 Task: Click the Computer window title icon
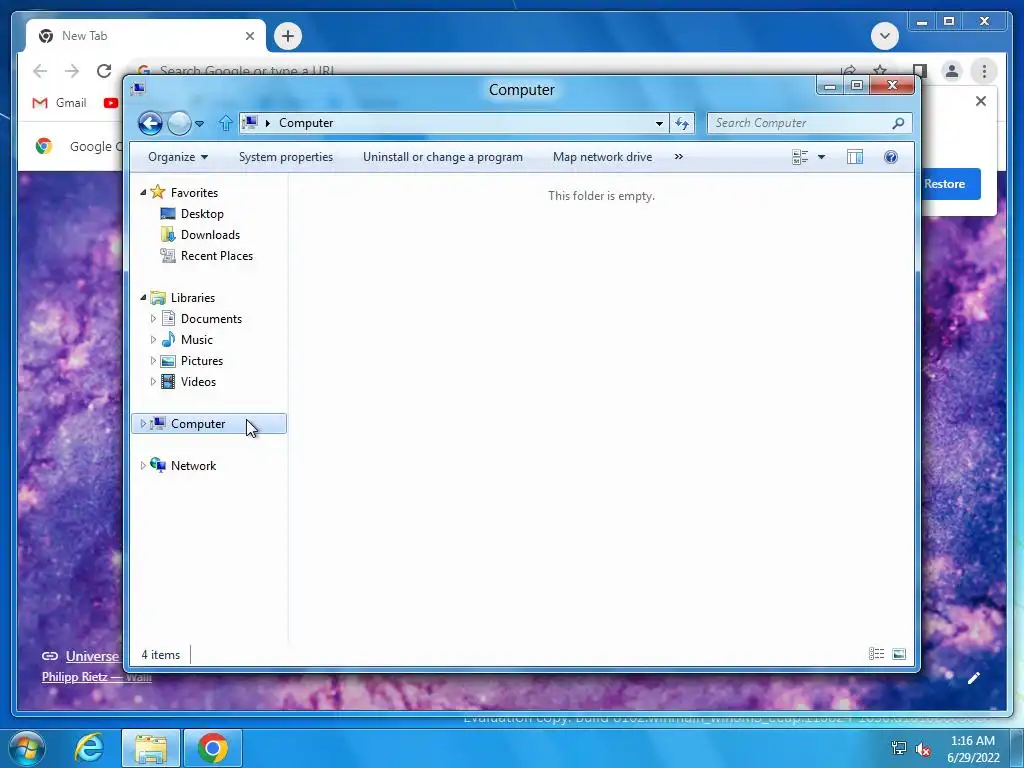point(138,89)
